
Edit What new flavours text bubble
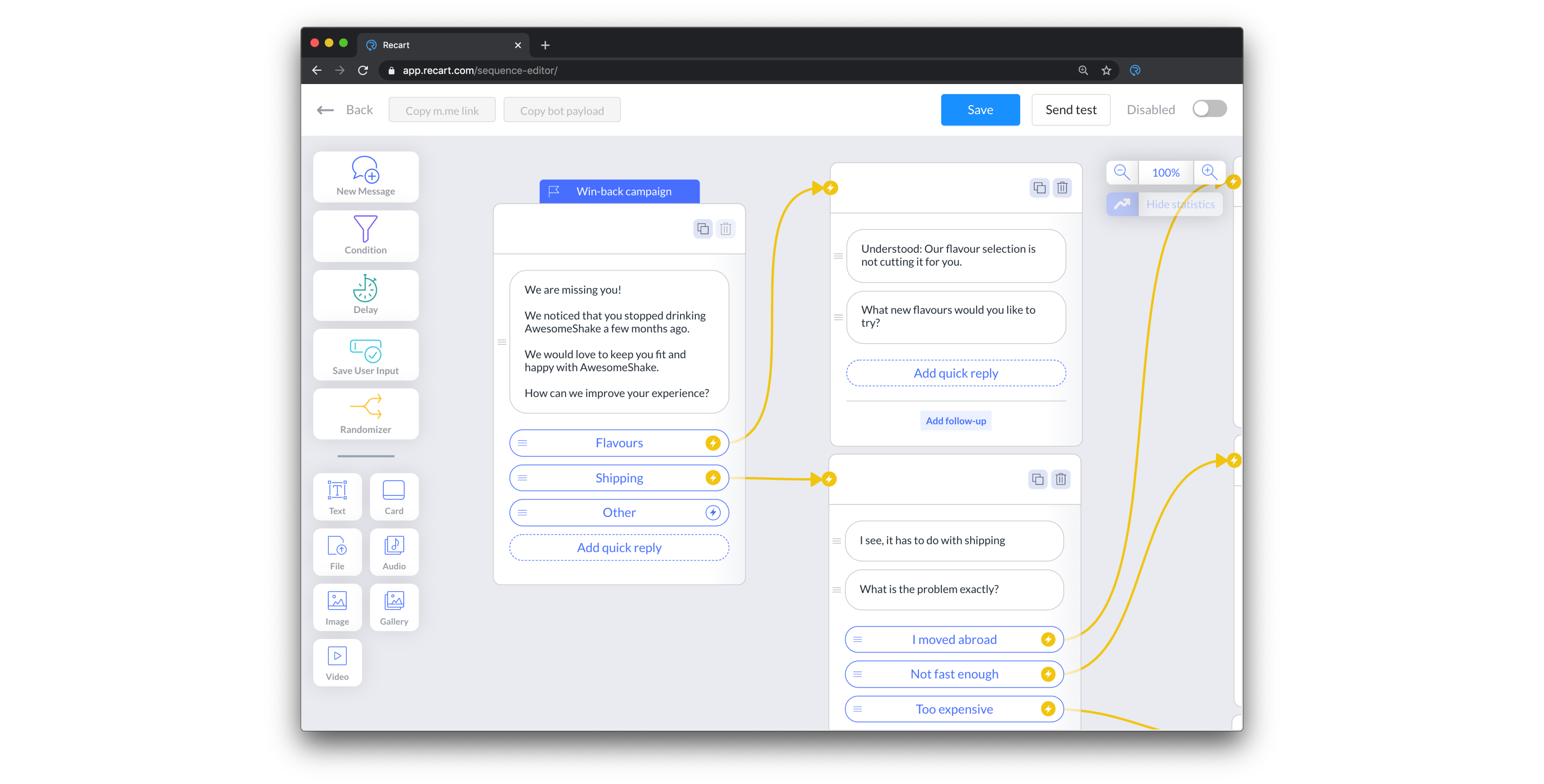click(956, 317)
